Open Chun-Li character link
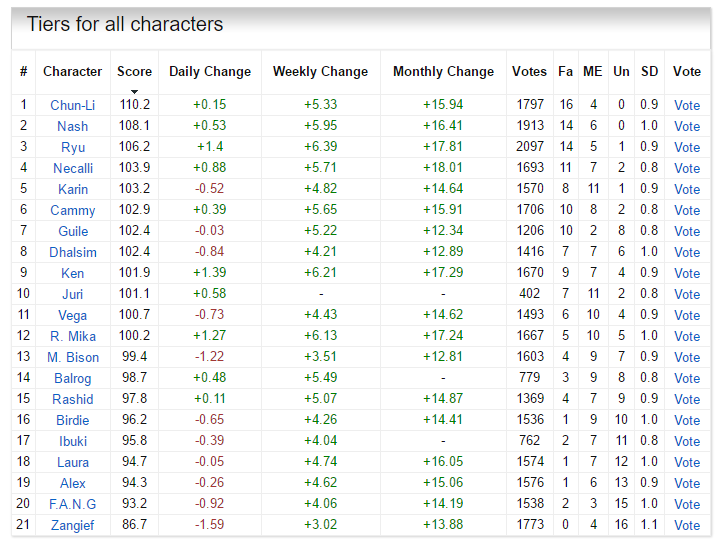Image resolution: width=721 pixels, height=546 pixels. [72, 105]
